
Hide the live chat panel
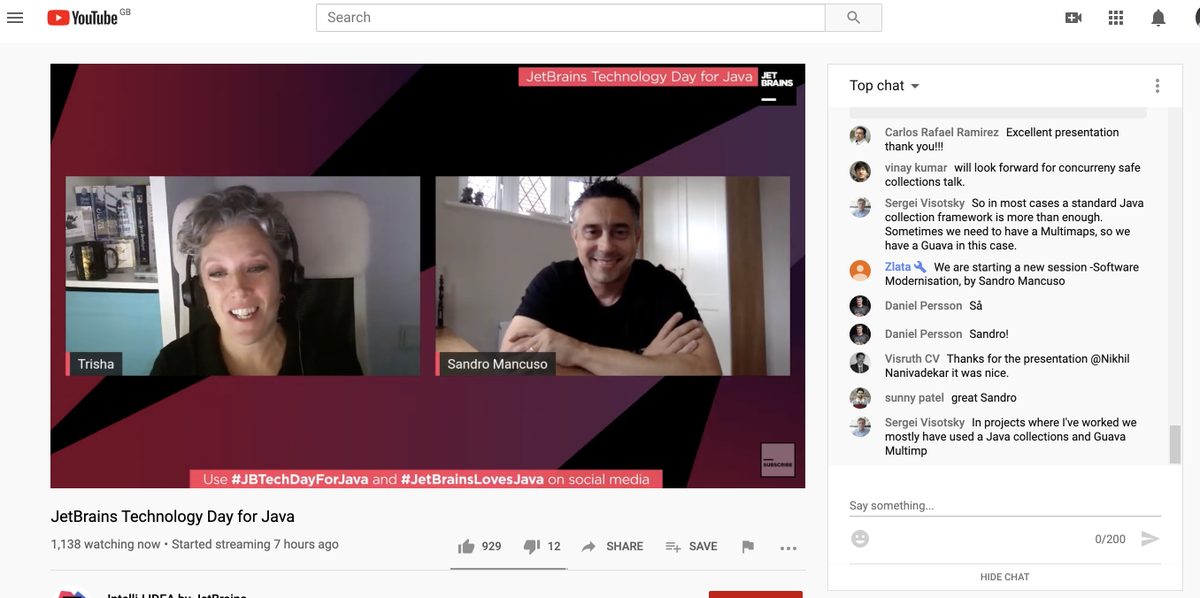coord(1004,577)
